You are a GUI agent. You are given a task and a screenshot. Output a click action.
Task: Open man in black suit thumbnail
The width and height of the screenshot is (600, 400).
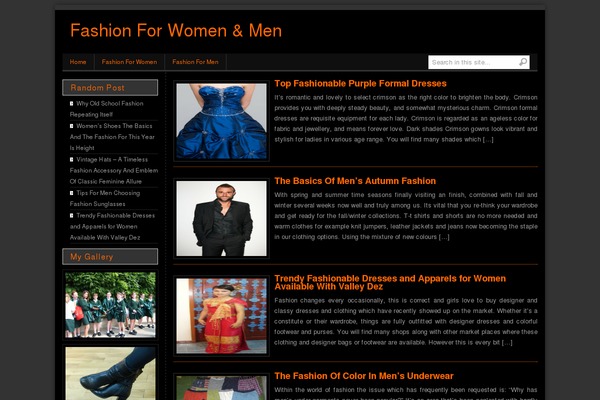(x=221, y=218)
